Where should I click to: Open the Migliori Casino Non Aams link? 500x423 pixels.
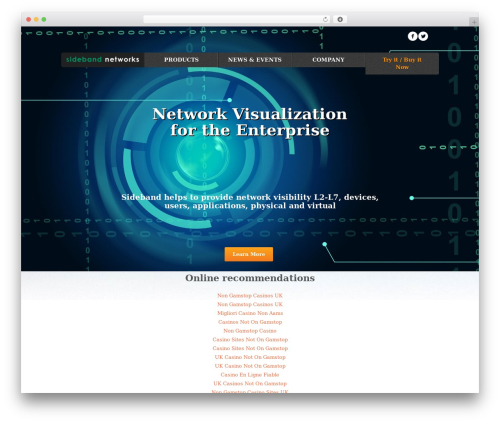point(250,313)
